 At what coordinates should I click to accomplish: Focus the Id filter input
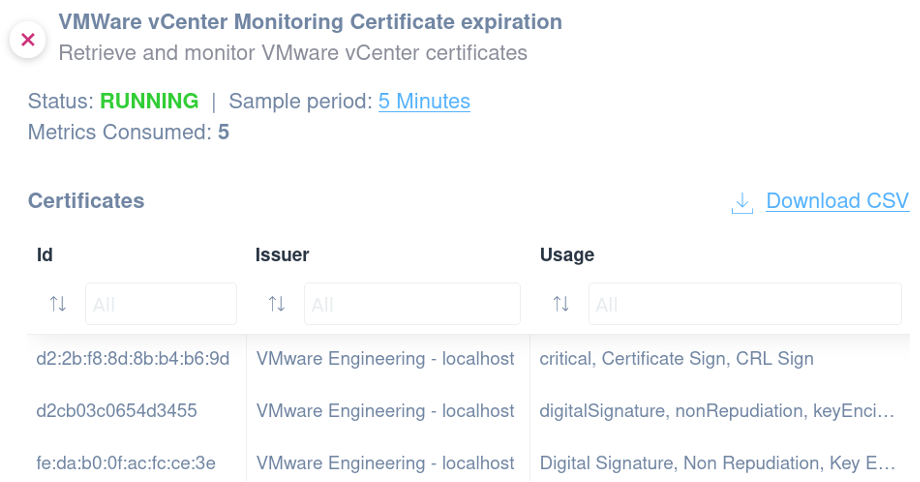click(161, 304)
